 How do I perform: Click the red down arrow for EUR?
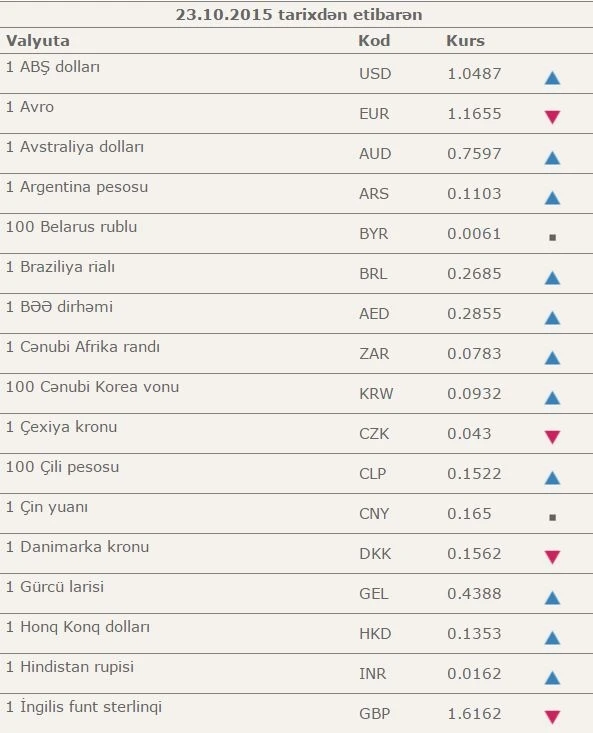[552, 117]
